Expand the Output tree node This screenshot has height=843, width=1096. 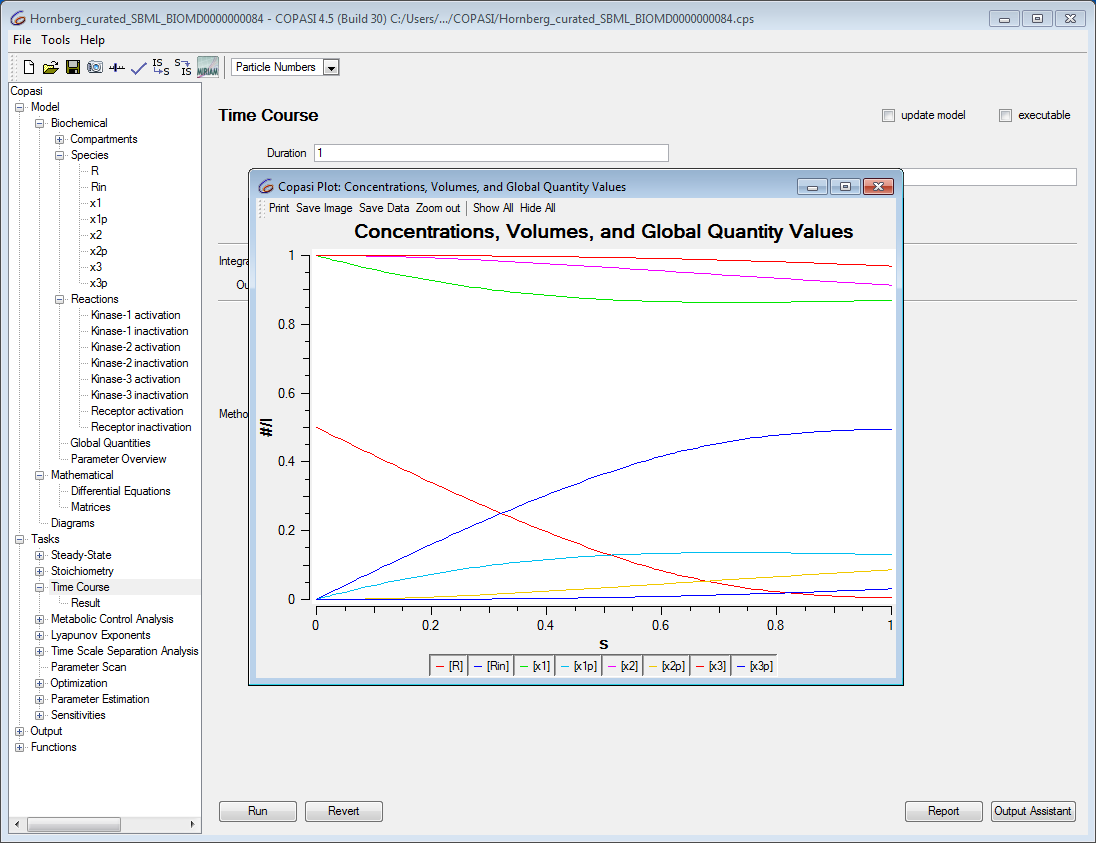point(20,731)
